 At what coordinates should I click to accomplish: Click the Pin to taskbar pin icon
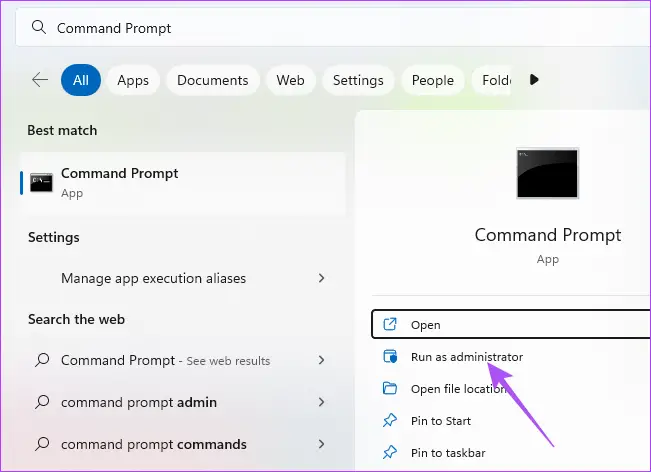click(x=390, y=453)
